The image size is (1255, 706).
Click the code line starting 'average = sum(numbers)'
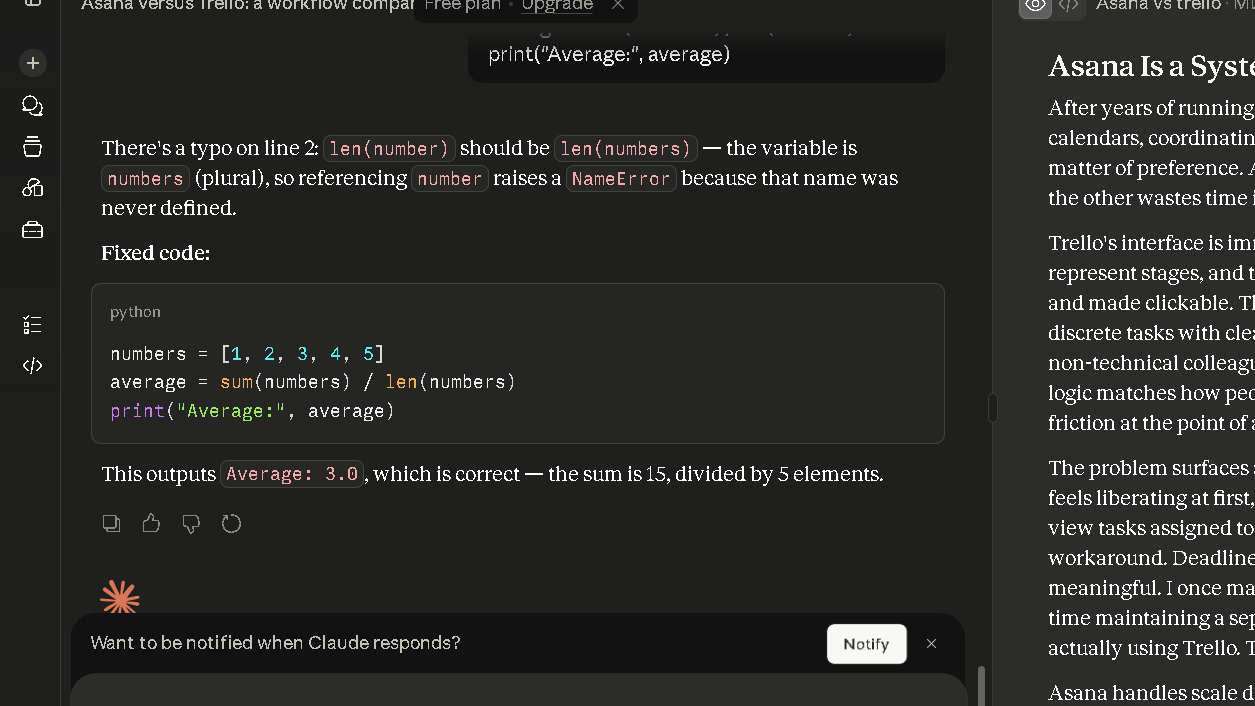coord(313,382)
